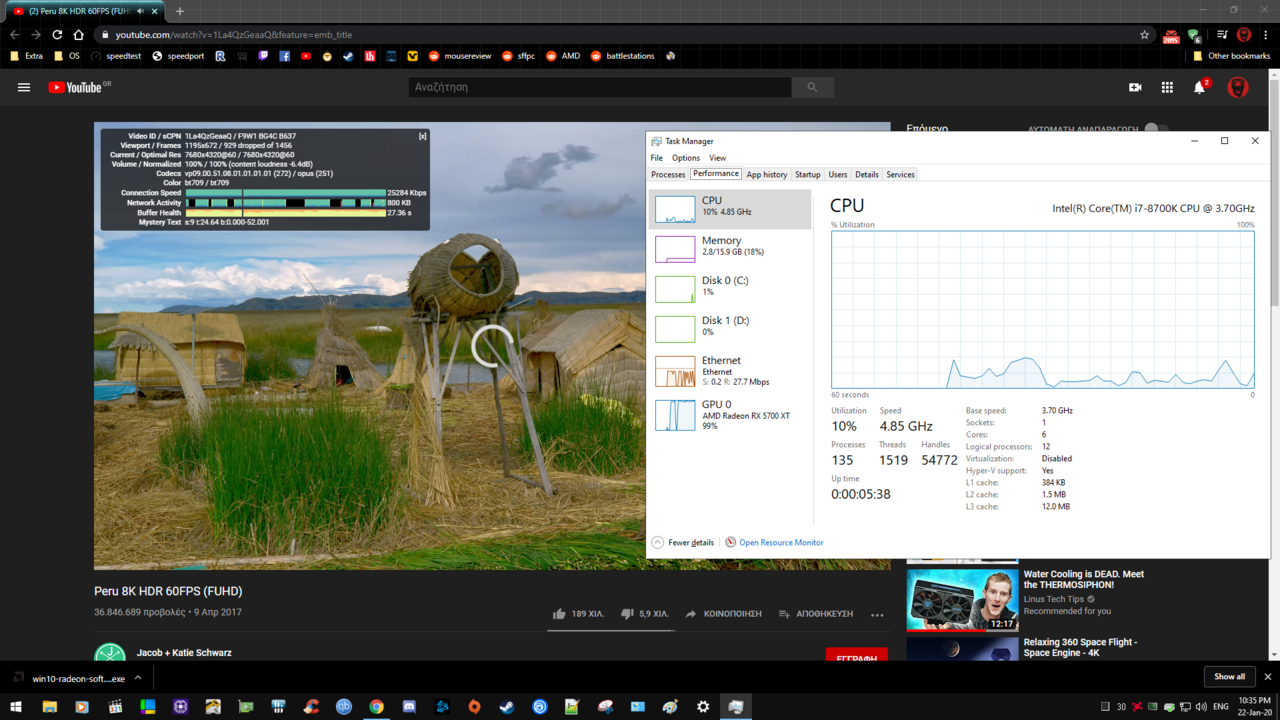Screen dimensions: 1280x720
Task: Open the YouTube apps grid icon
Action: tap(1167, 87)
